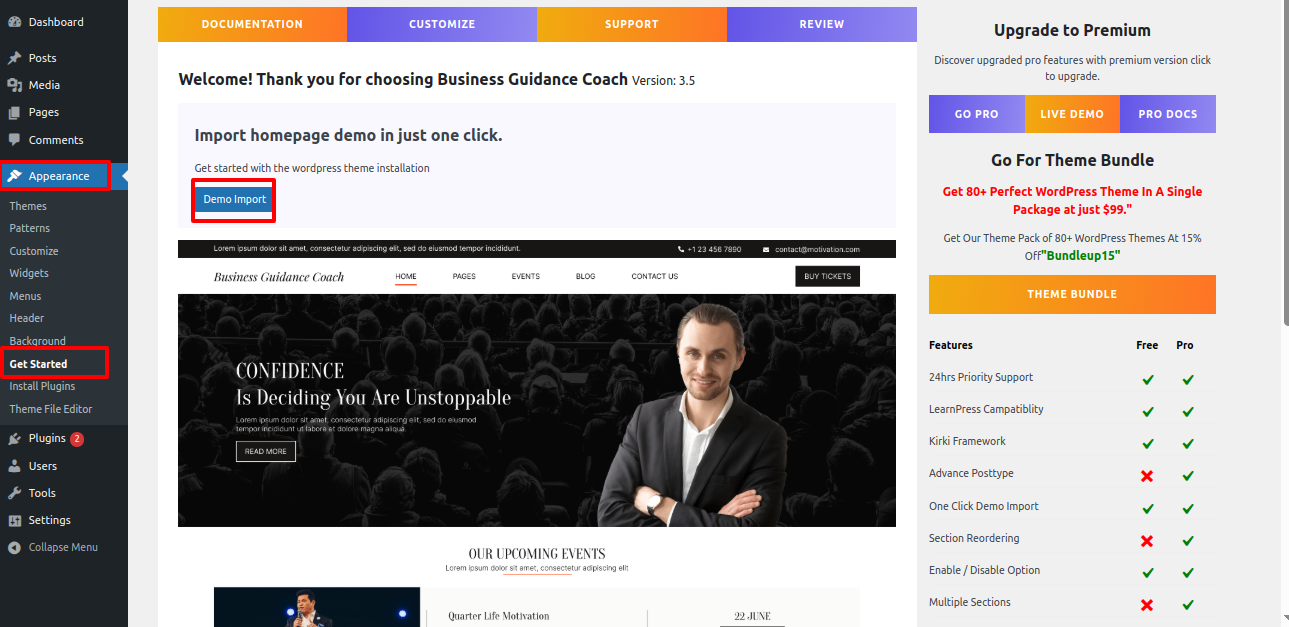Open the Customize tab at top
Image resolution: width=1289 pixels, height=627 pixels.
pos(442,24)
